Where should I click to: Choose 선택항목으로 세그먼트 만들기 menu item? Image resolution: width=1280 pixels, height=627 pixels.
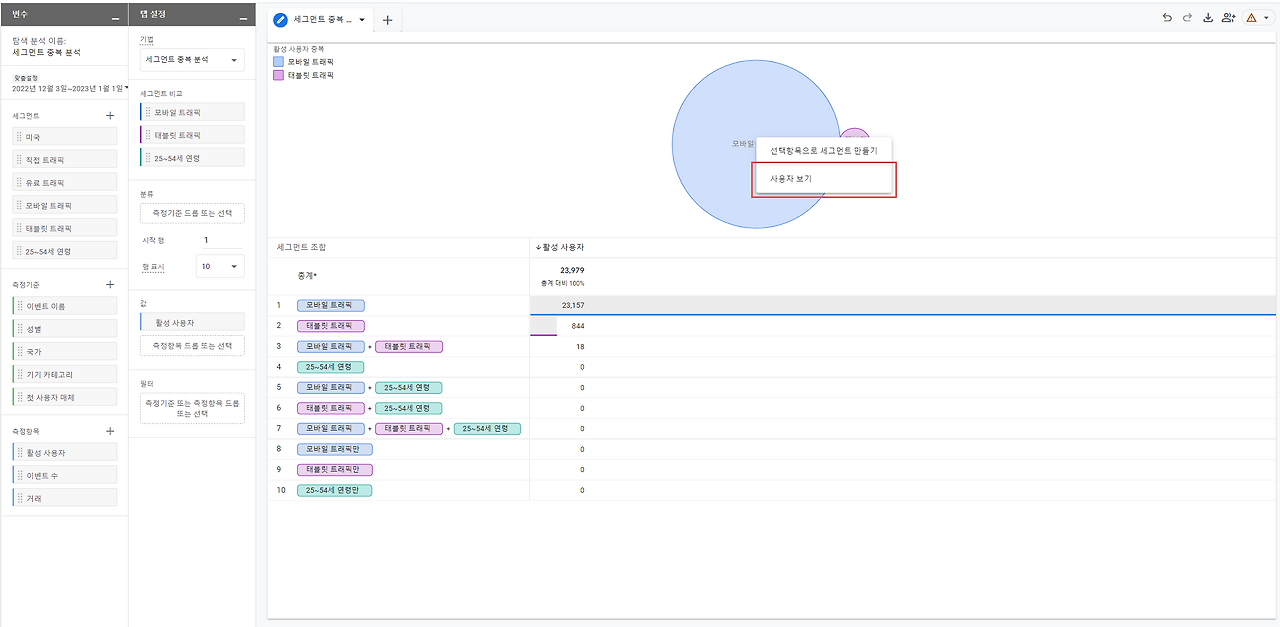click(x=823, y=150)
